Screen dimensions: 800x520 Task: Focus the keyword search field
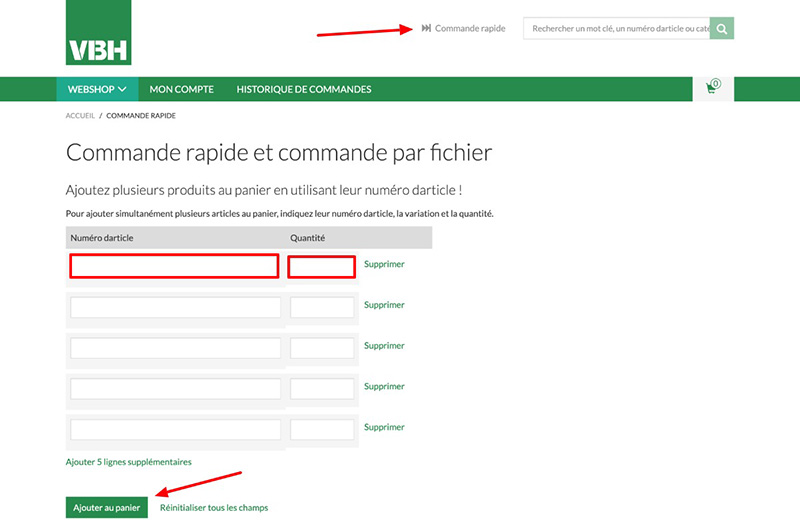pos(616,29)
